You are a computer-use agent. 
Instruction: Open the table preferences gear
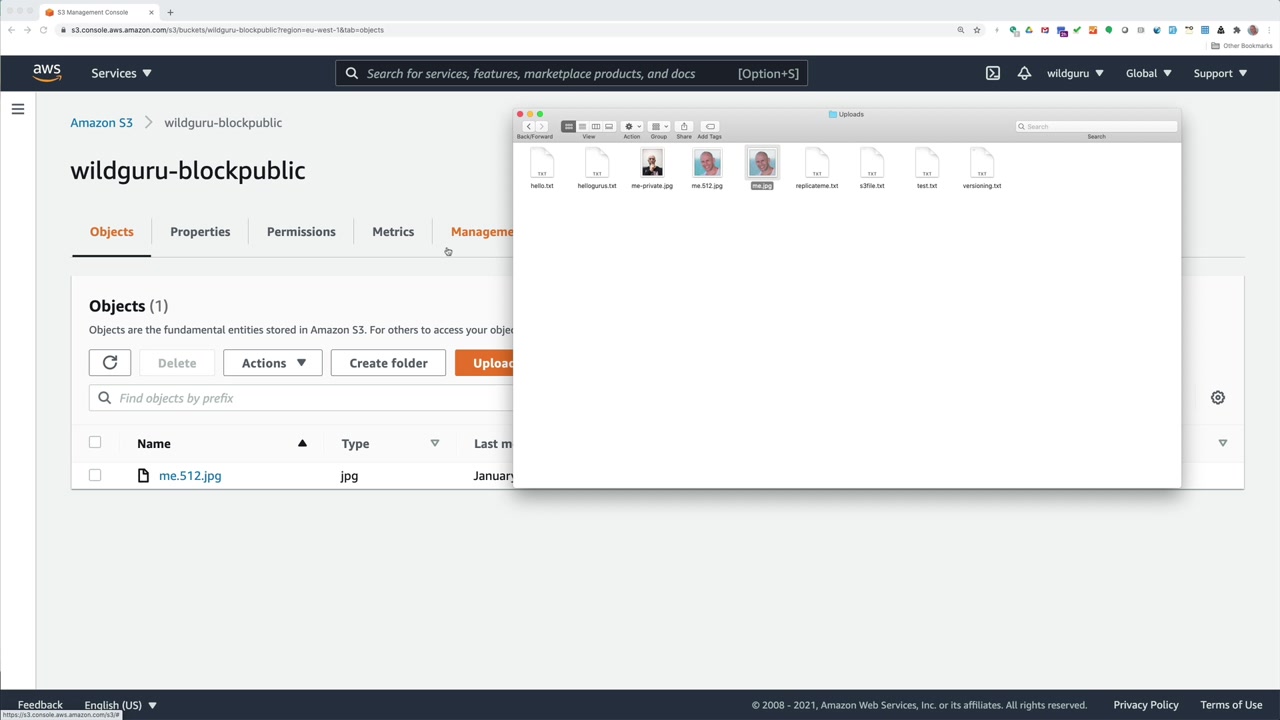[1218, 398]
